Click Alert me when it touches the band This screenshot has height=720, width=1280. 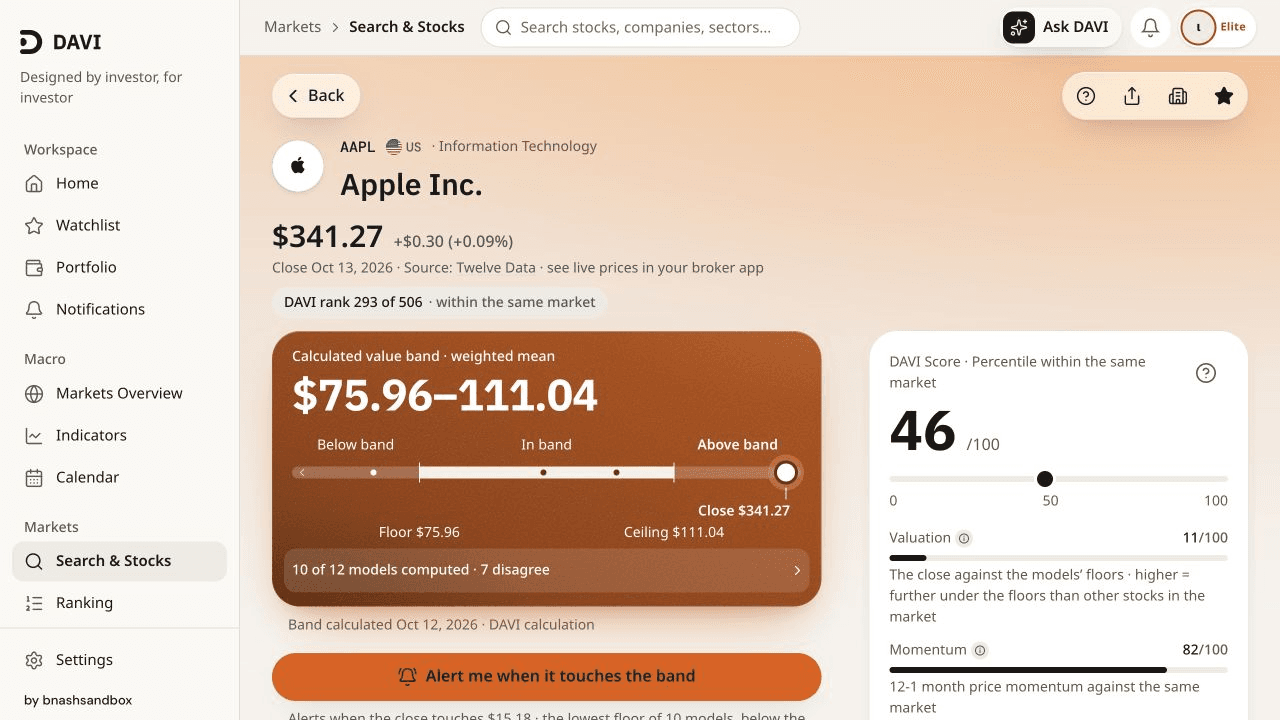(546, 676)
